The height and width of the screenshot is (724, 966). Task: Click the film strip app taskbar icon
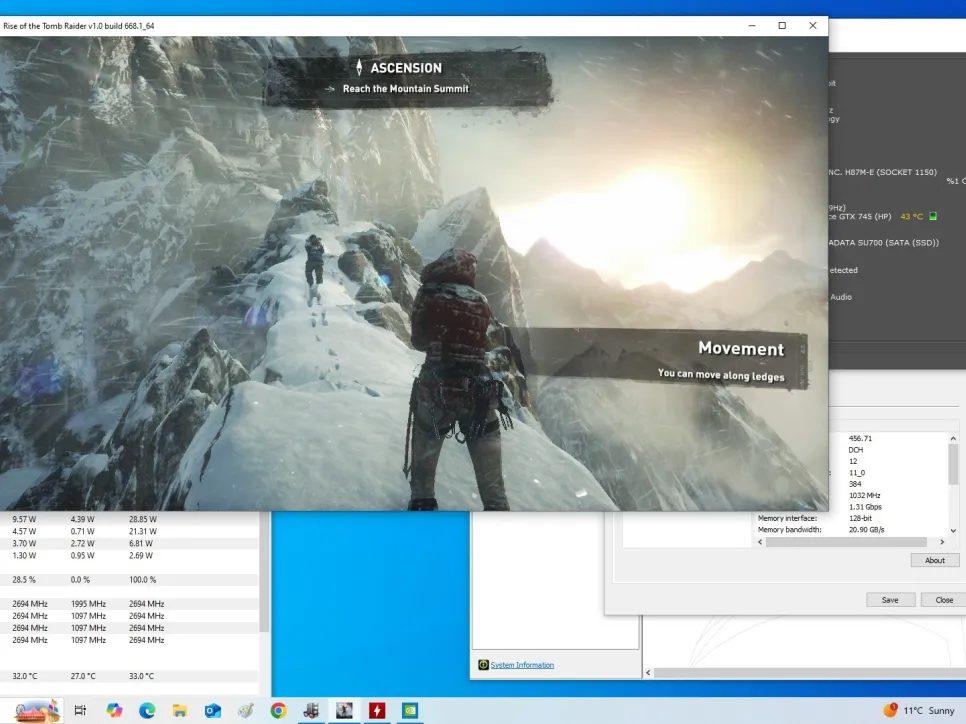coord(311,710)
